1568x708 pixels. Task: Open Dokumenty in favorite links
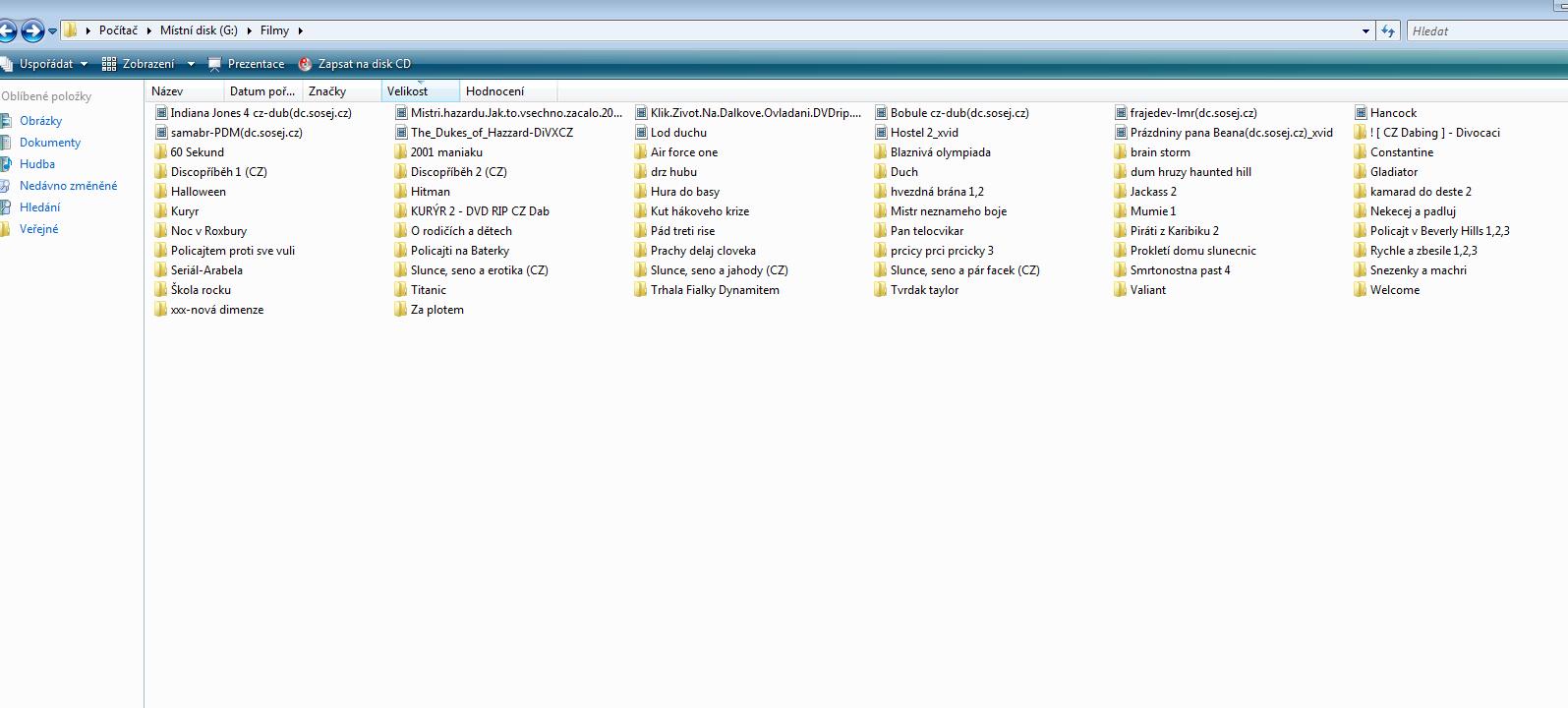click(50, 143)
